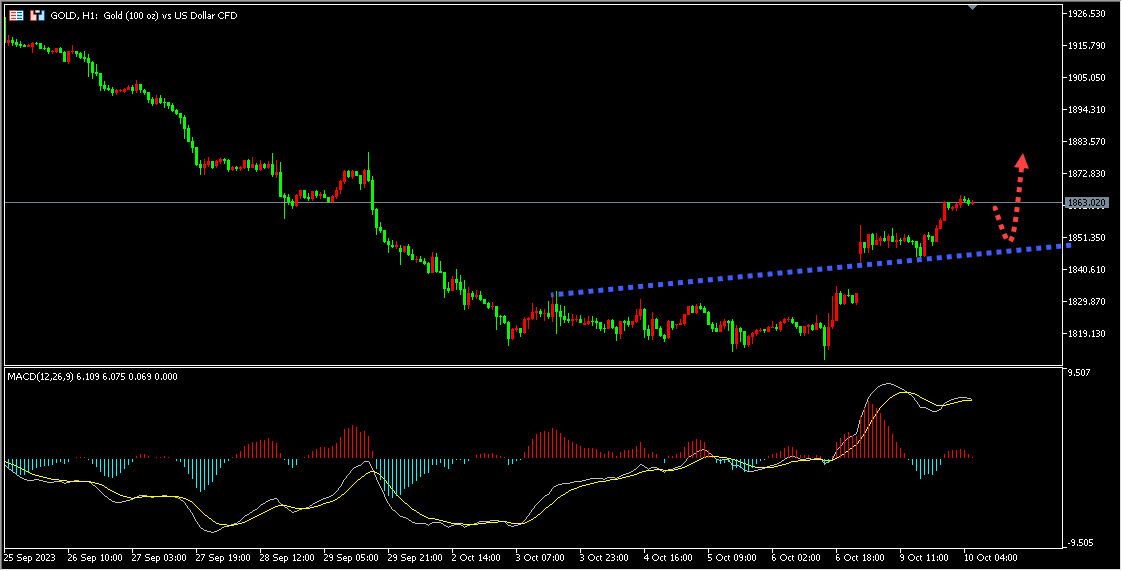Click the 9.507 MACD scale value
The width and height of the screenshot is (1122, 571).
(1080, 373)
